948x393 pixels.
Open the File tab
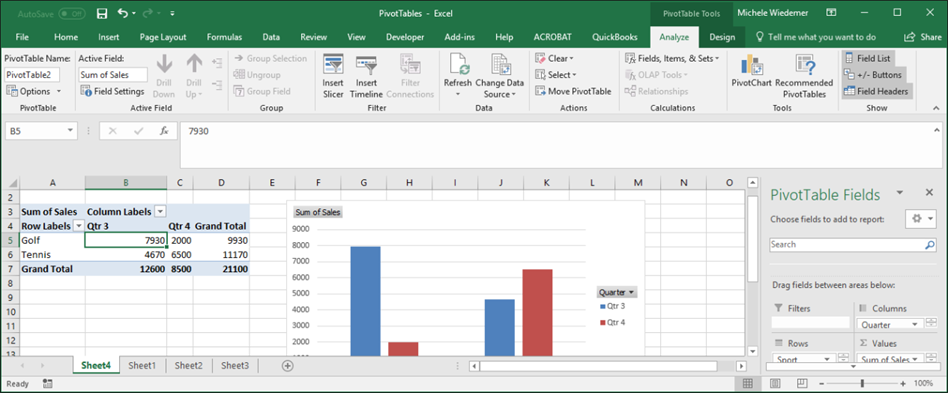point(22,37)
